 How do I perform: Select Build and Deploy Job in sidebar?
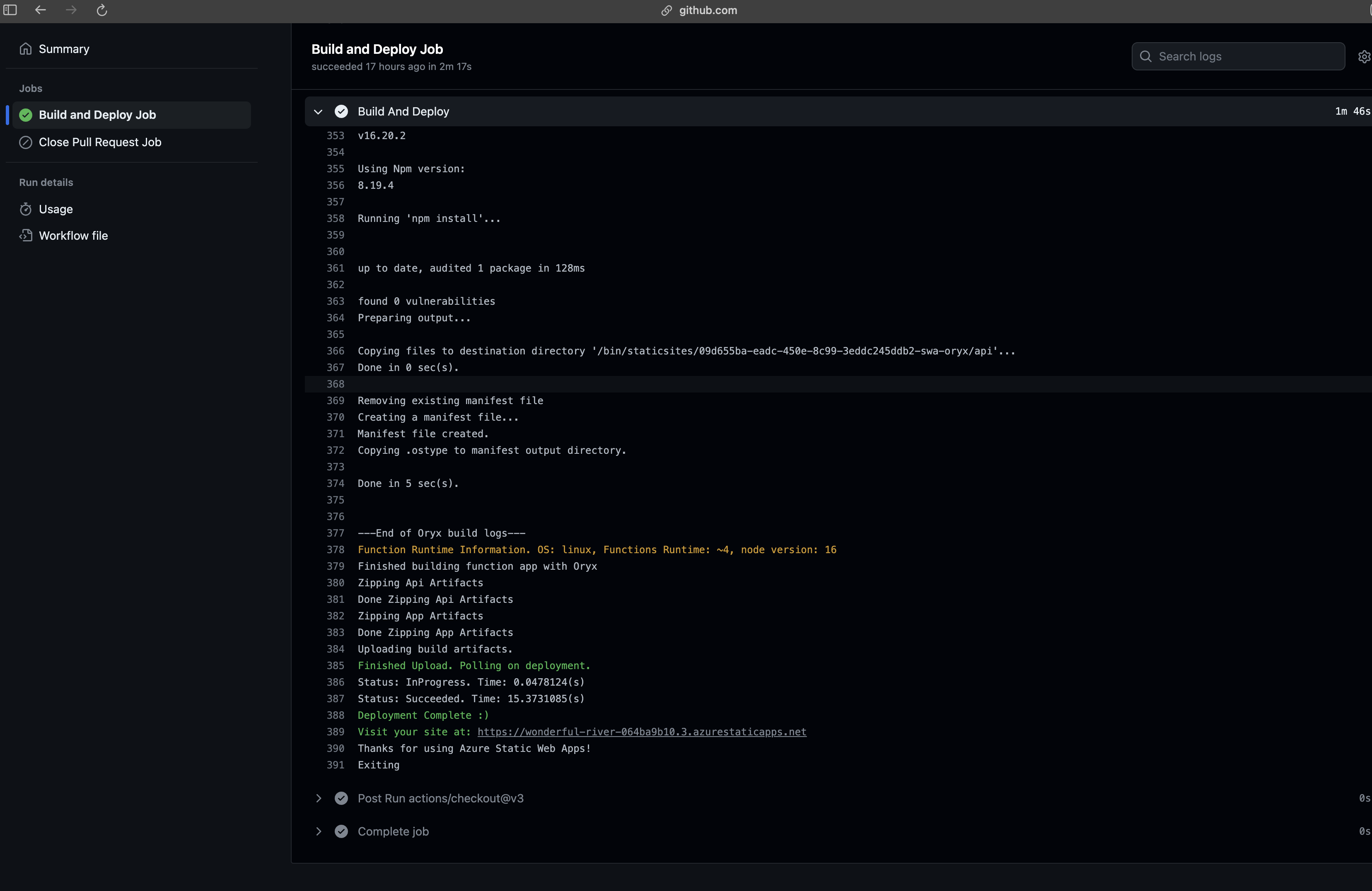[97, 114]
